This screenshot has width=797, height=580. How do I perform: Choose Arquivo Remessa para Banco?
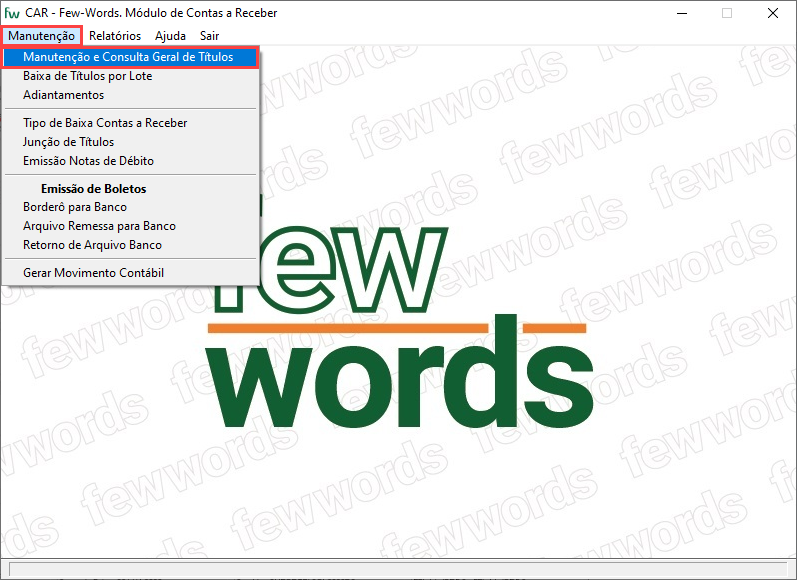131,226
